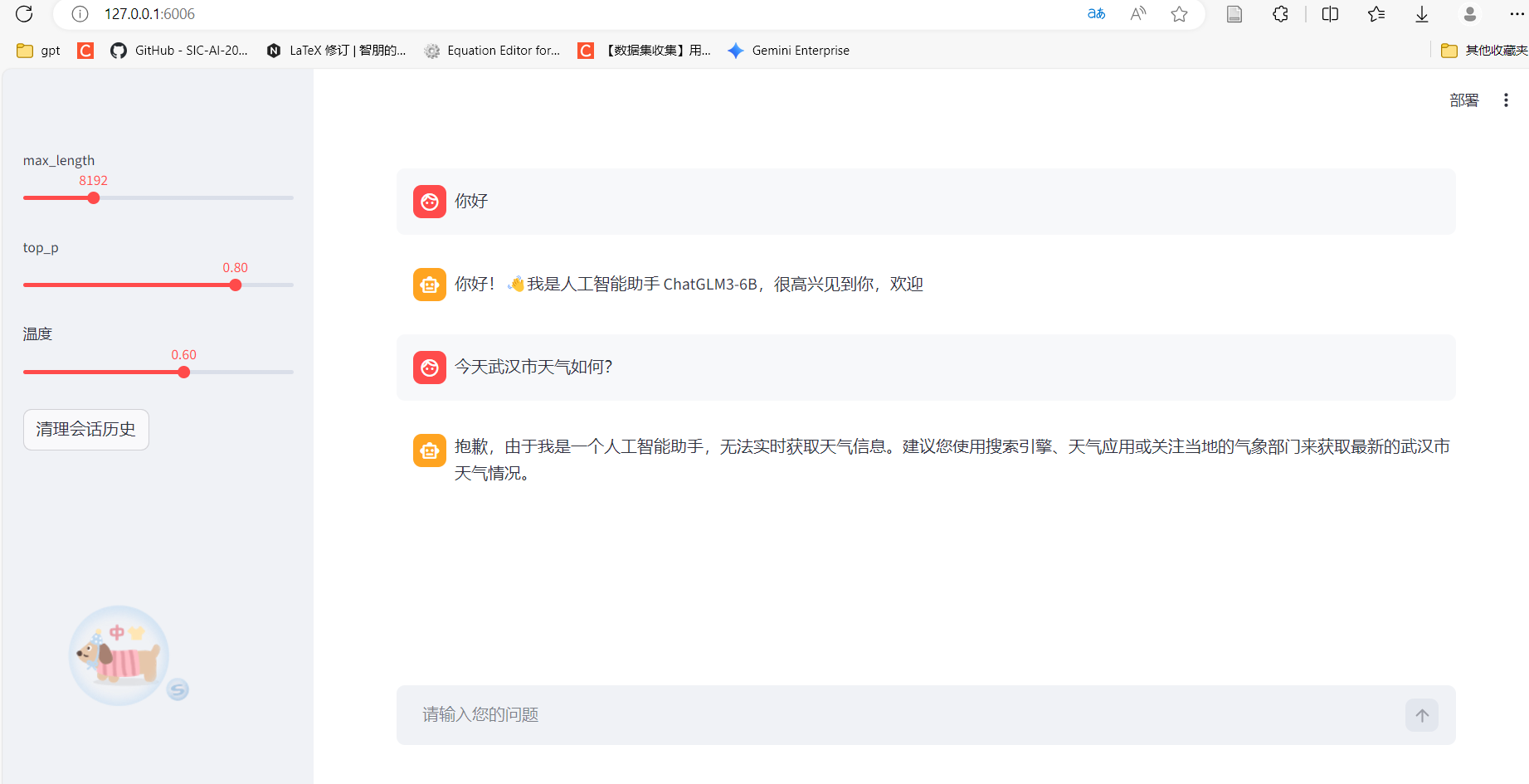Open the vertical three-dot menu beside 部署

pos(1506,100)
